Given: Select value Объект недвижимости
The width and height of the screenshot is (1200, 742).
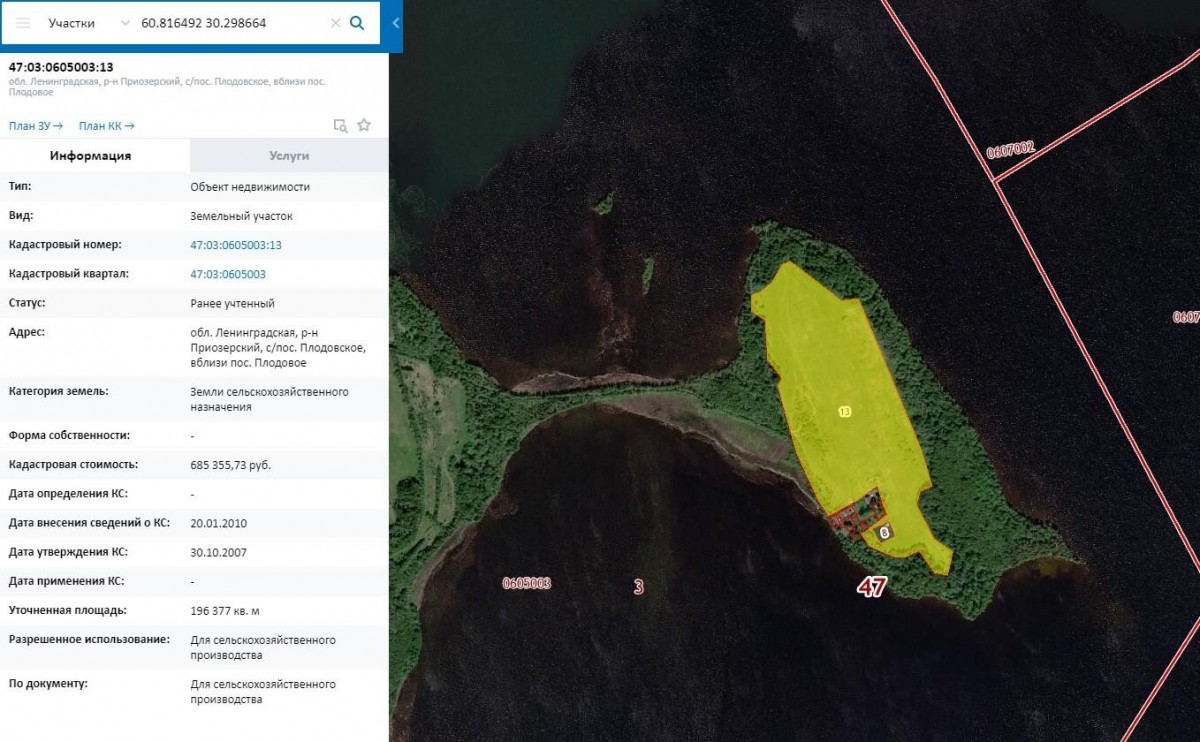Looking at the screenshot, I should 250,187.
